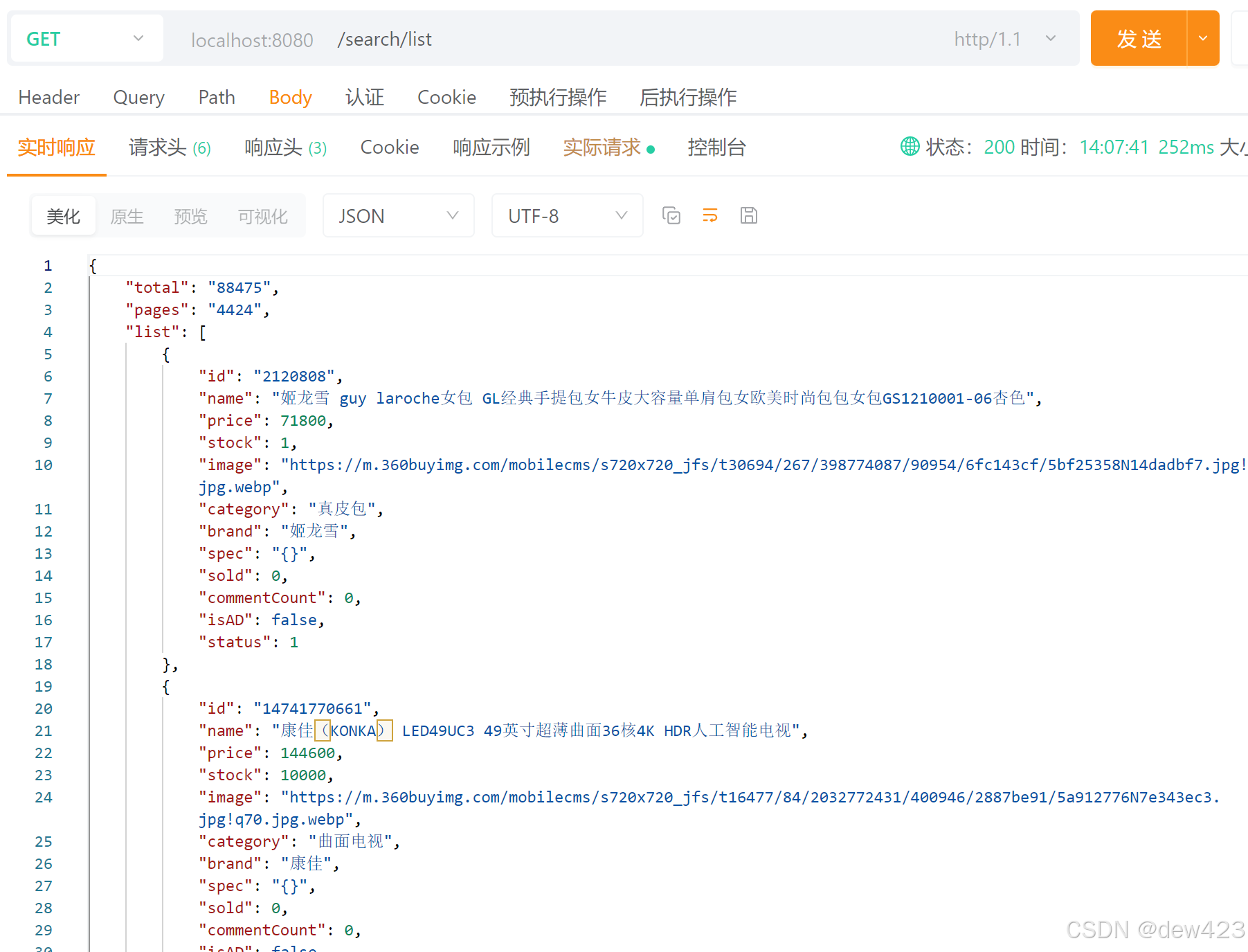Open the 控制台 console tab

pos(717,147)
